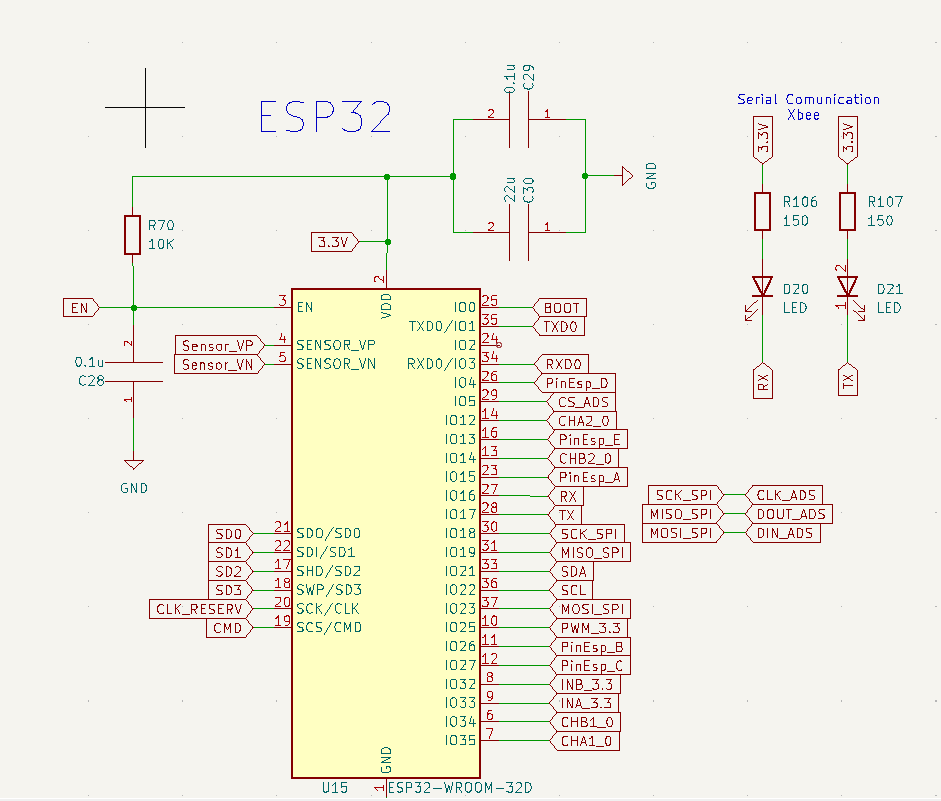Click the EN hierarchical label on the left
The height and width of the screenshot is (801, 941).
coord(78,307)
